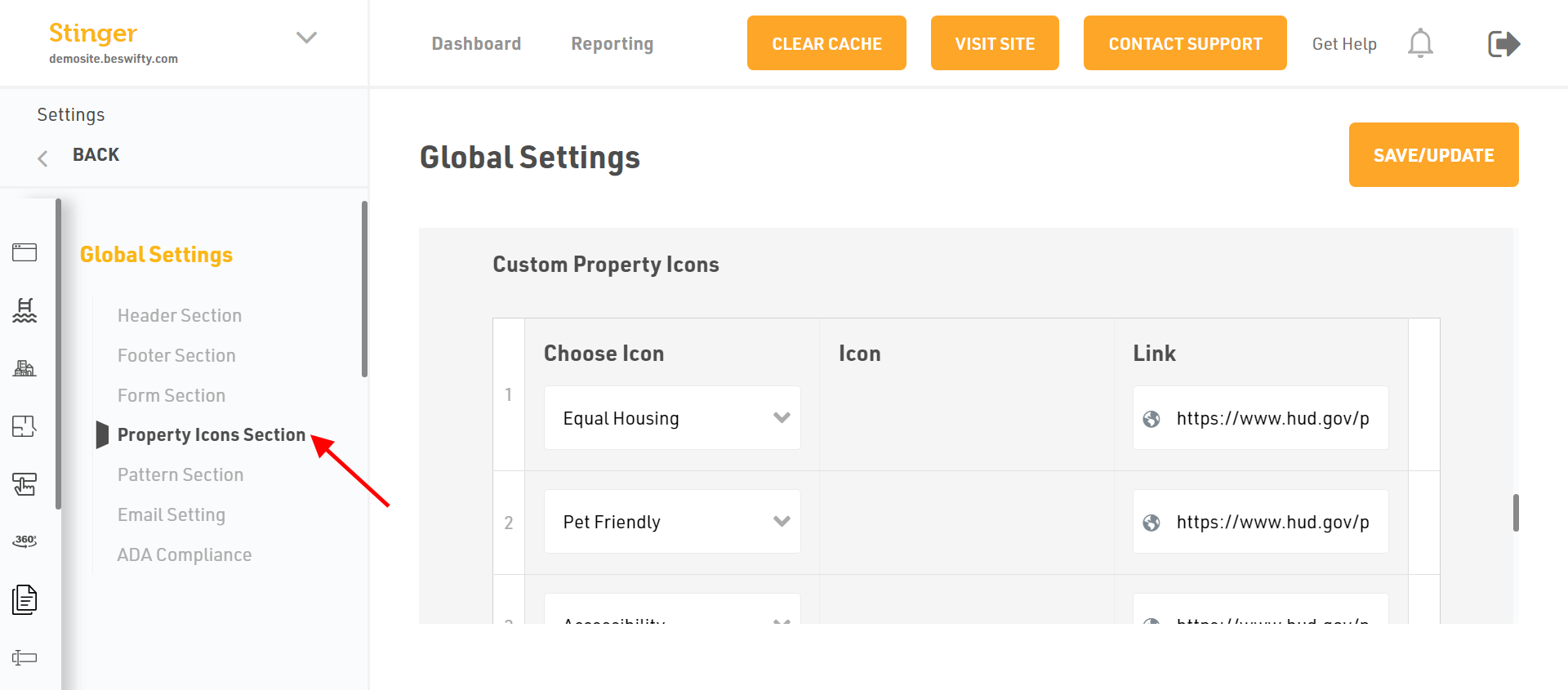Click the first row Link URL field
This screenshot has height=690, width=1568.
click(x=1272, y=418)
